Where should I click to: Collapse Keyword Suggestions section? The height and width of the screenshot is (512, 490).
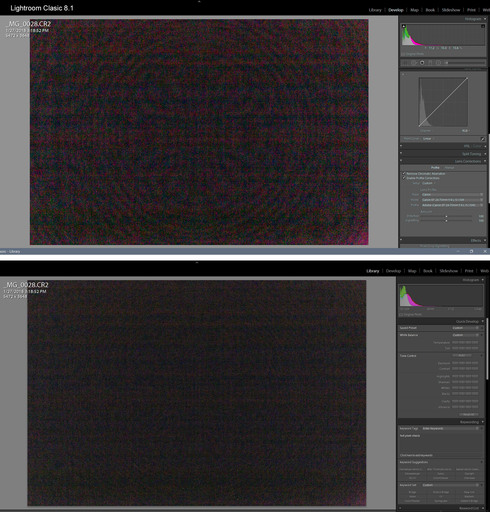(482, 462)
